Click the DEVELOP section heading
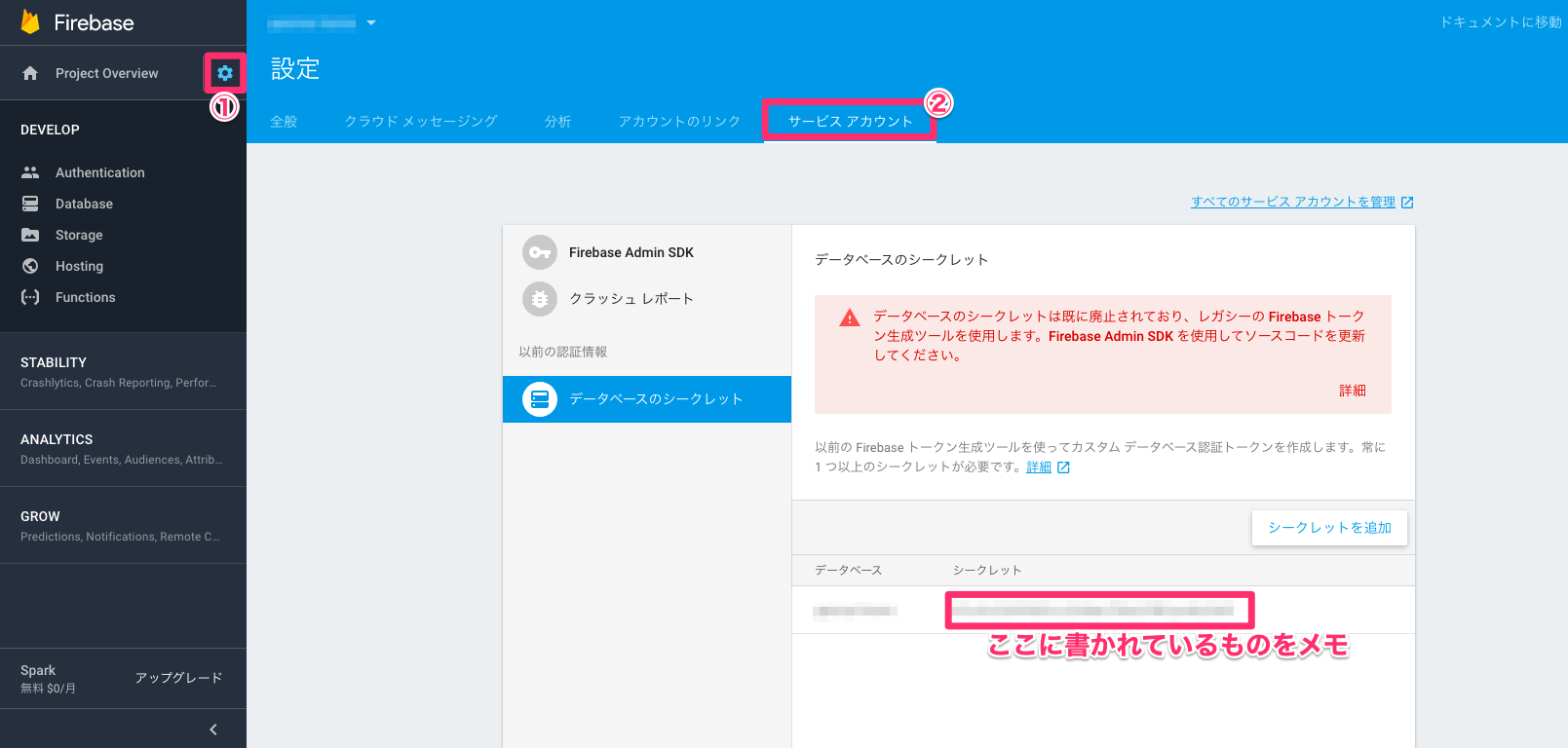The width and height of the screenshot is (1568, 748). pyautogui.click(x=50, y=130)
